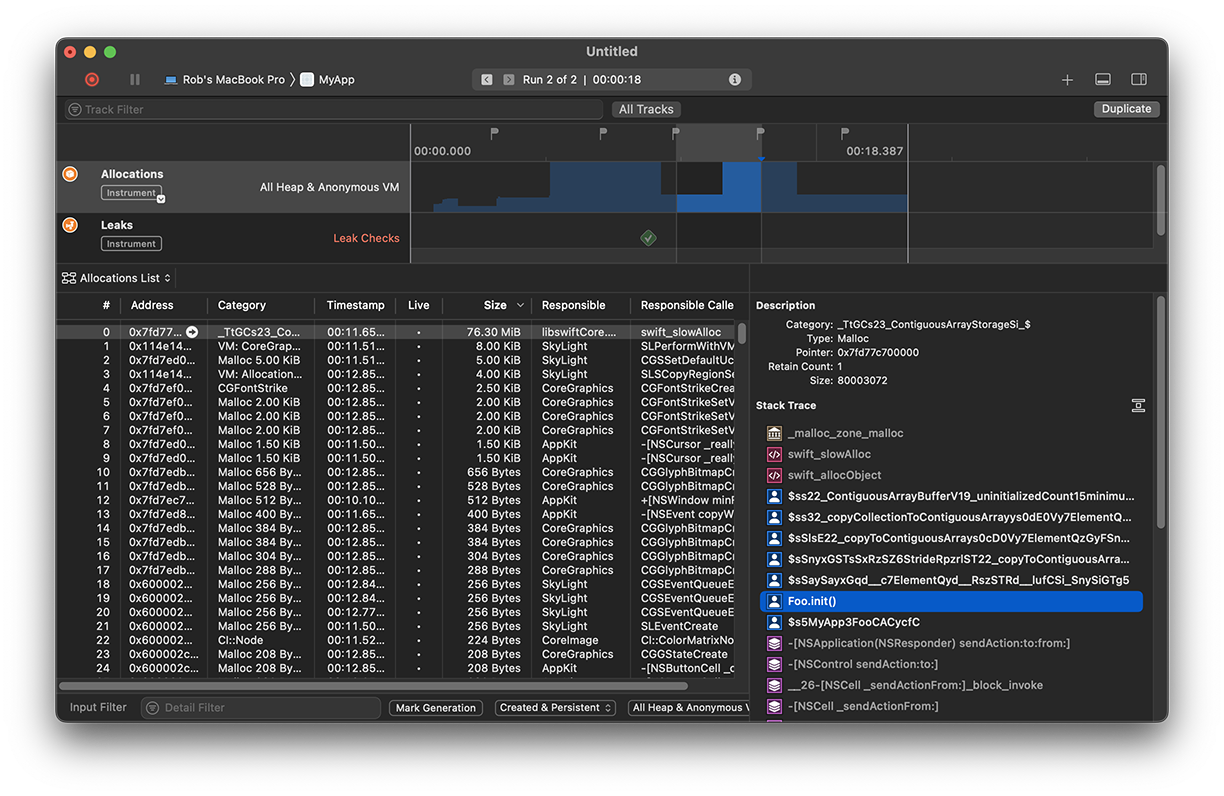Screen dimensions: 1224x796
Task: Open run info button
Action: coord(735,79)
